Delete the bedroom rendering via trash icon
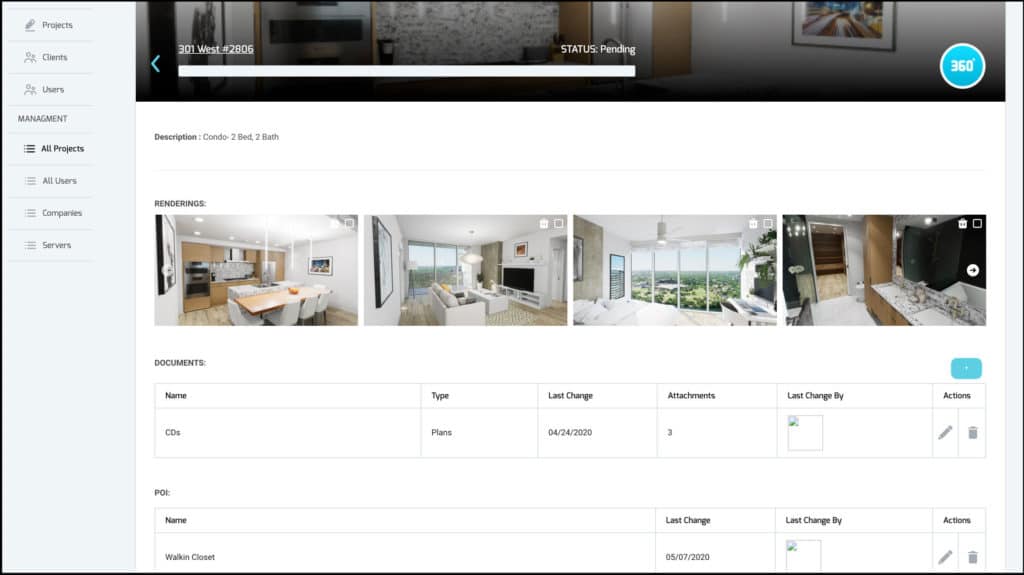1024x575 pixels. pyautogui.click(x=753, y=223)
